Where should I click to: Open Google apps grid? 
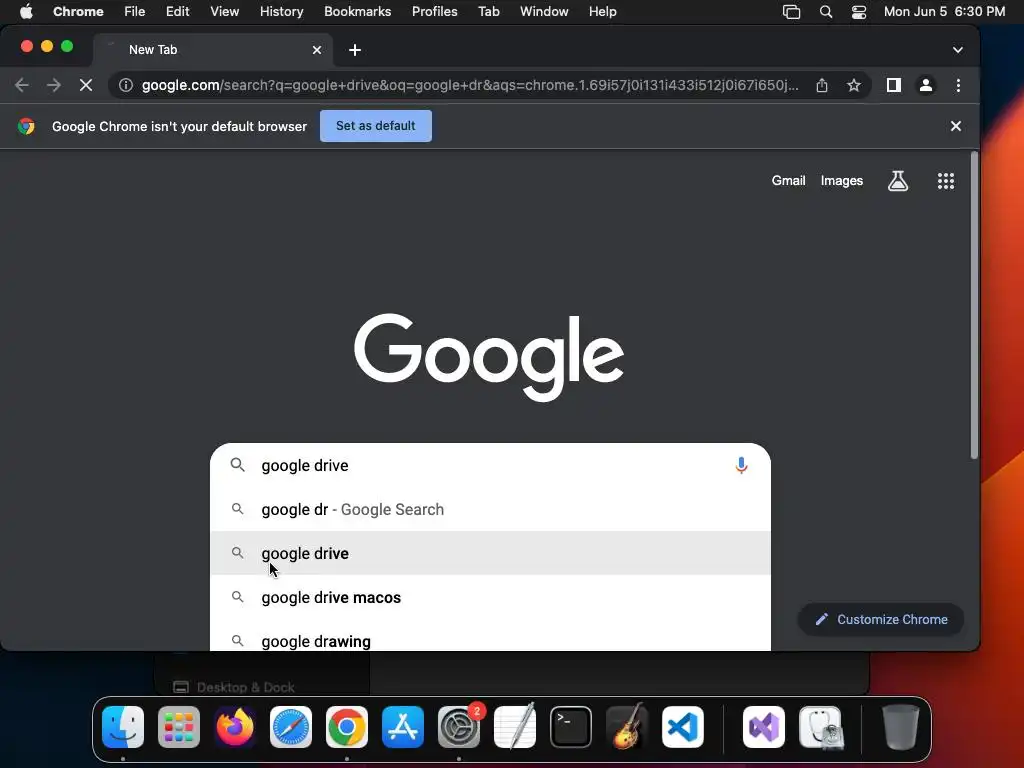coord(946,181)
